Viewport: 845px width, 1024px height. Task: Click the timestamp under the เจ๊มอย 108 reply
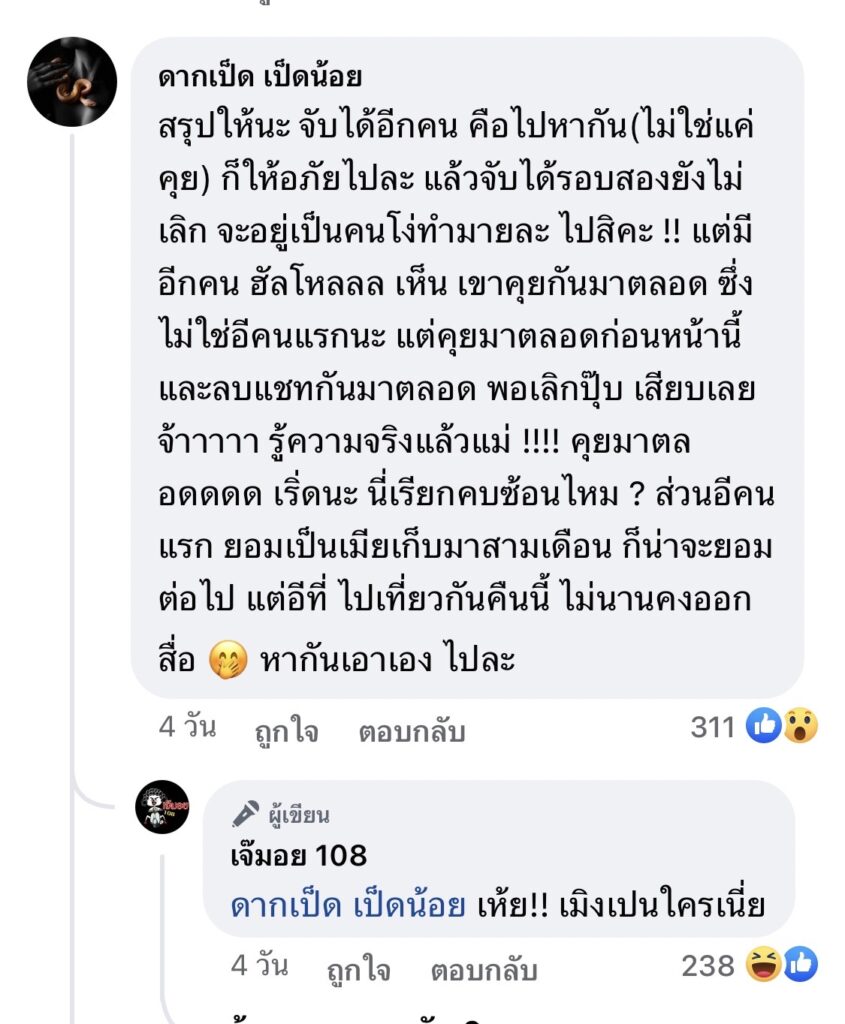point(259,966)
